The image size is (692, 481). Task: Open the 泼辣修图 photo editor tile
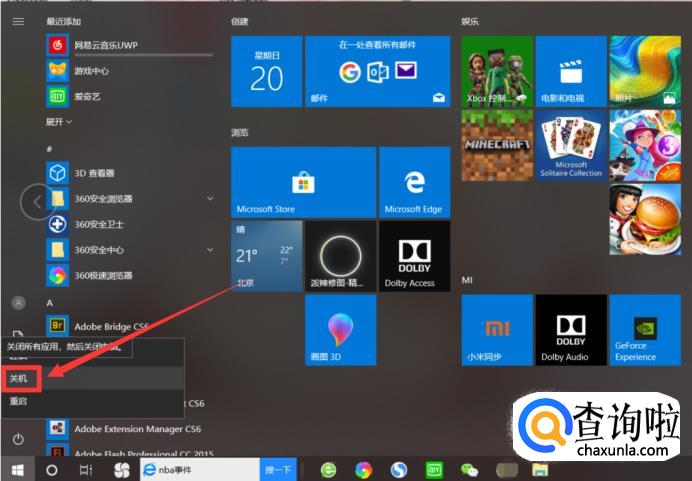(341, 256)
